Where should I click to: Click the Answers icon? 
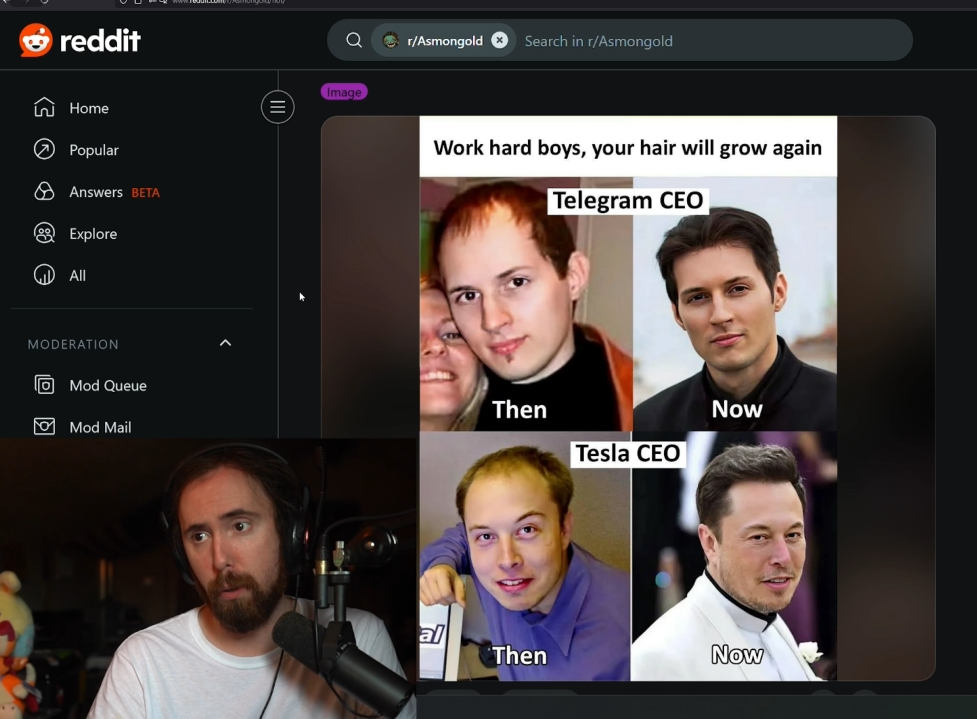44,191
